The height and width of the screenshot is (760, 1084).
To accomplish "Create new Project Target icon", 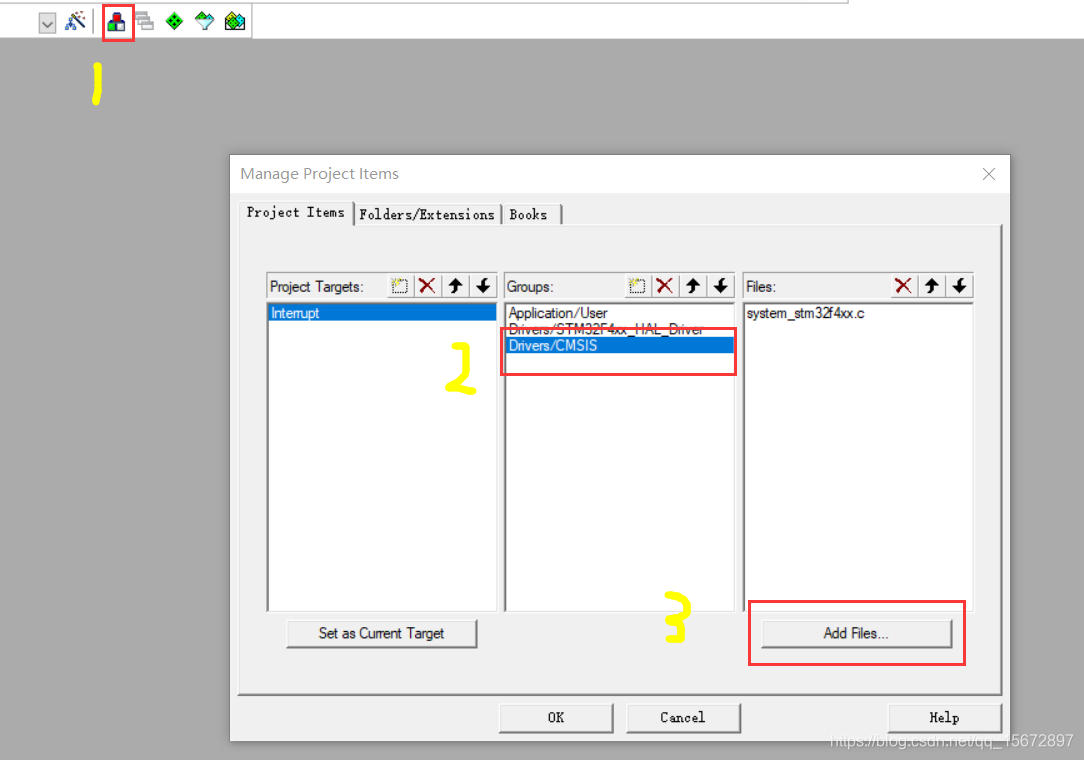I will tap(399, 286).
